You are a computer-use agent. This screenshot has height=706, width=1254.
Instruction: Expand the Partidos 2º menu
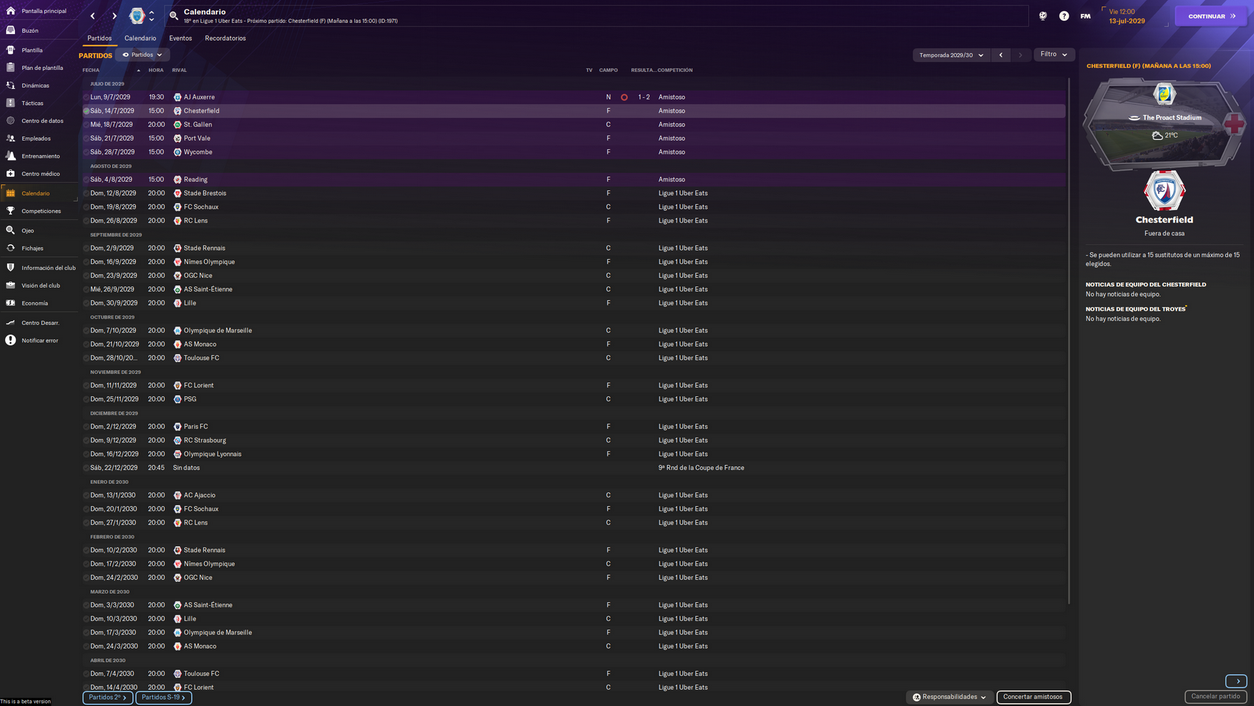pos(108,697)
